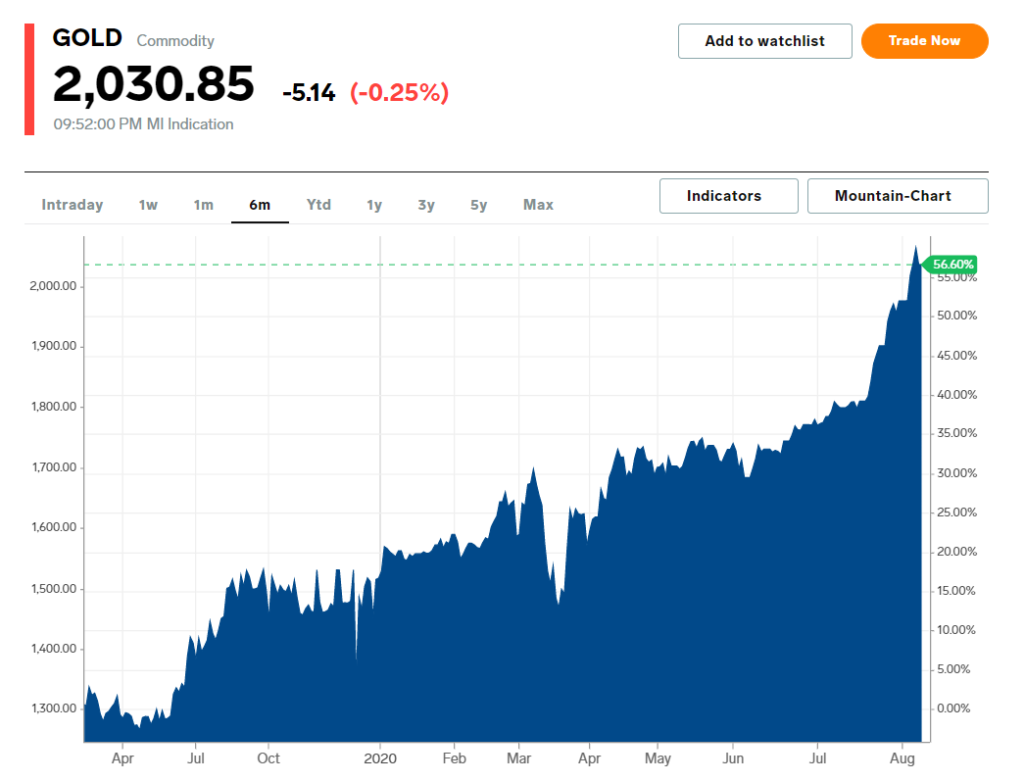Click the green 56.60% value marker
The height and width of the screenshot is (781, 1024).
(x=951, y=264)
